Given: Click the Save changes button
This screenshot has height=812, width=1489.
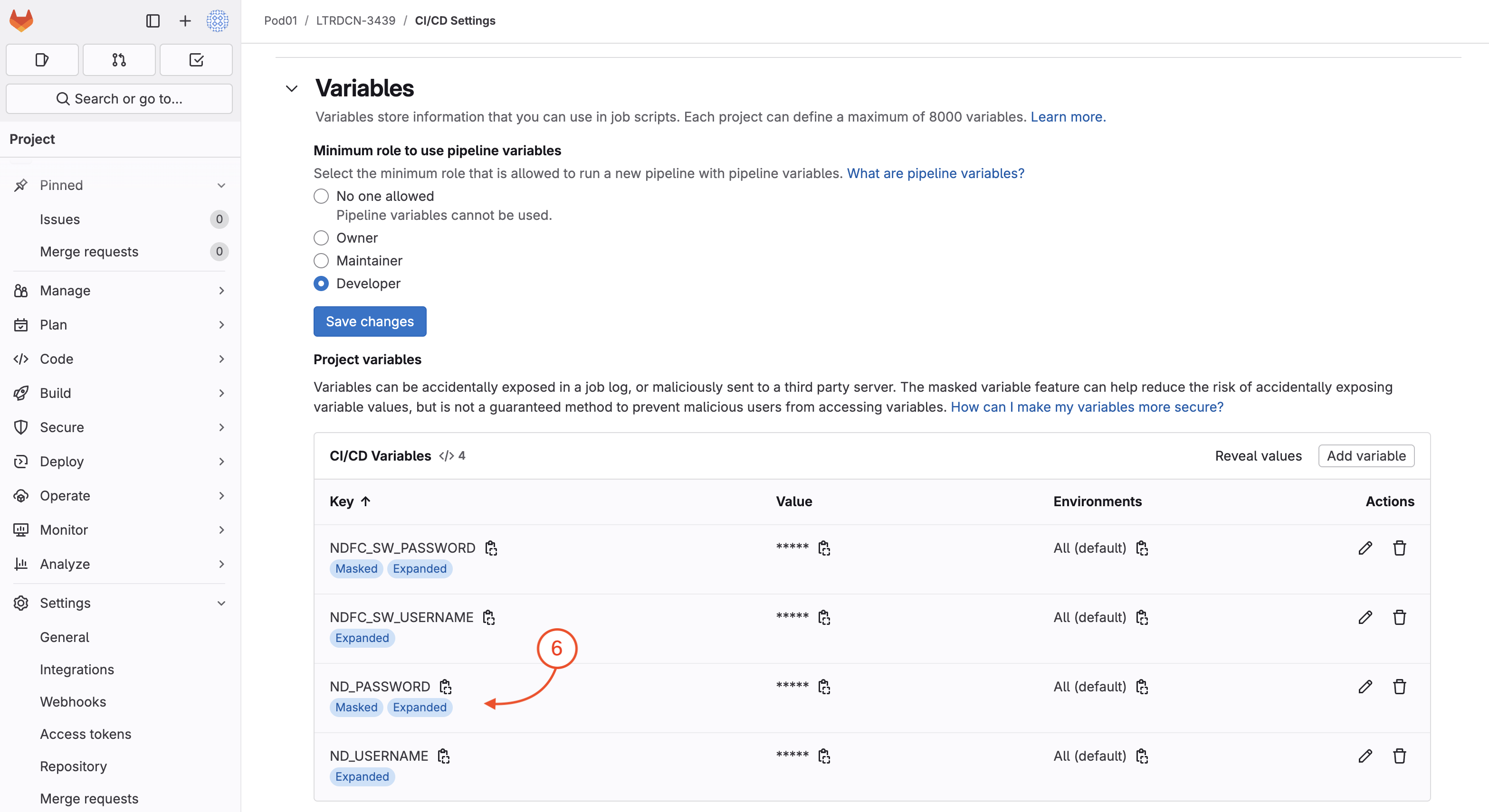Looking at the screenshot, I should (370, 321).
